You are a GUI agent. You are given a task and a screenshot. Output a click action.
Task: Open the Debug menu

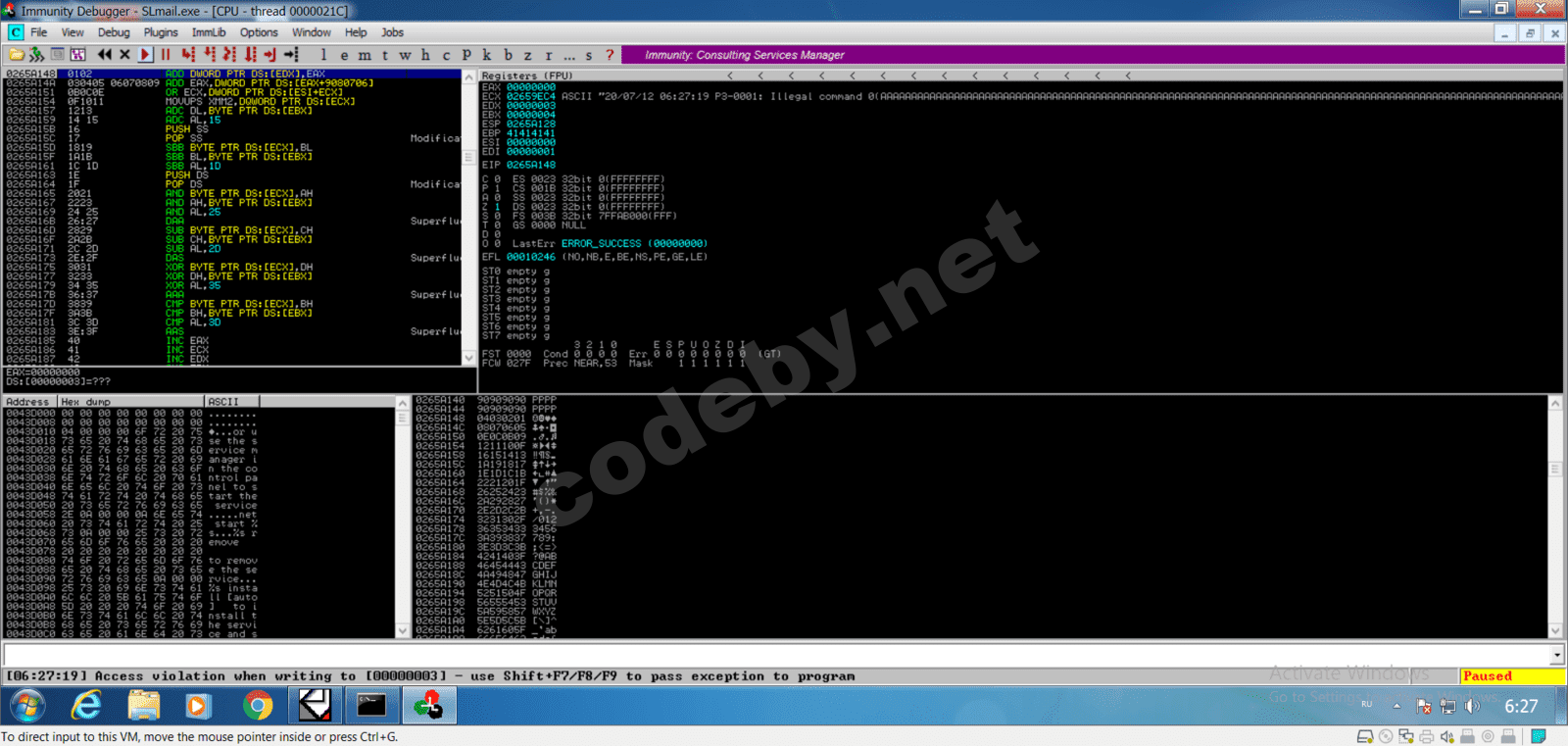coord(114,32)
